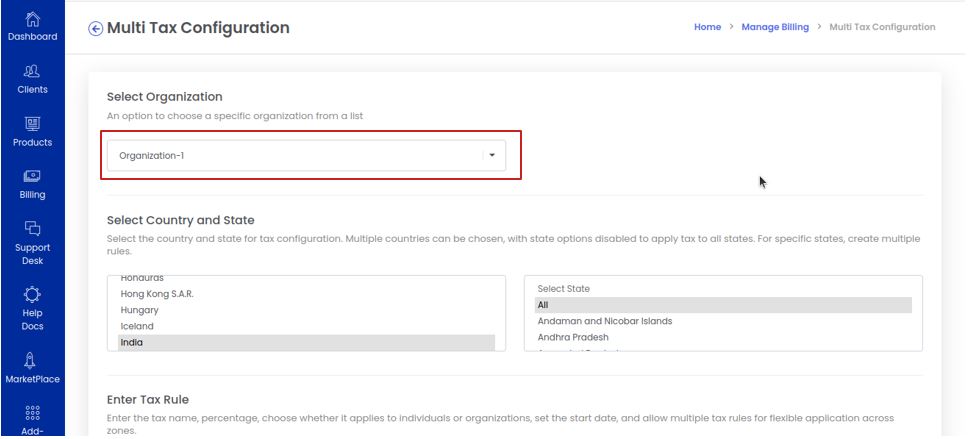
Task: Choose All in the state list
Action: [723, 305]
